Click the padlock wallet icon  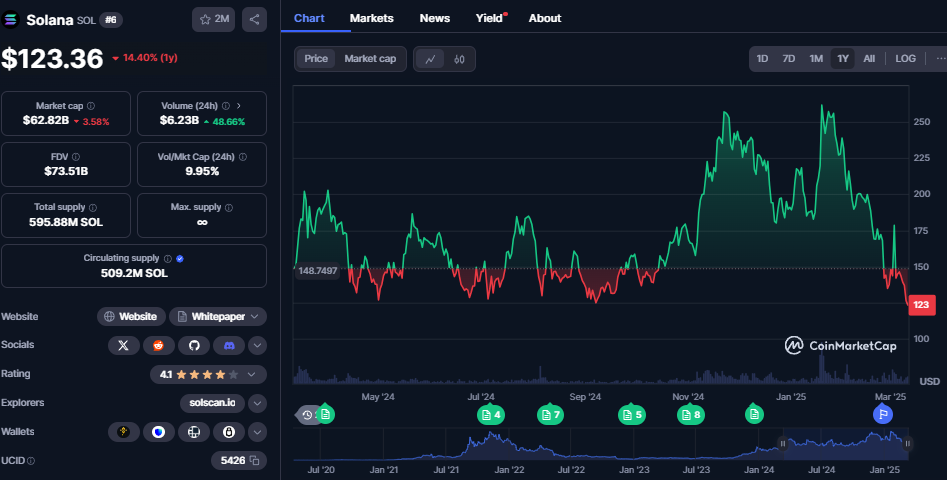point(229,432)
